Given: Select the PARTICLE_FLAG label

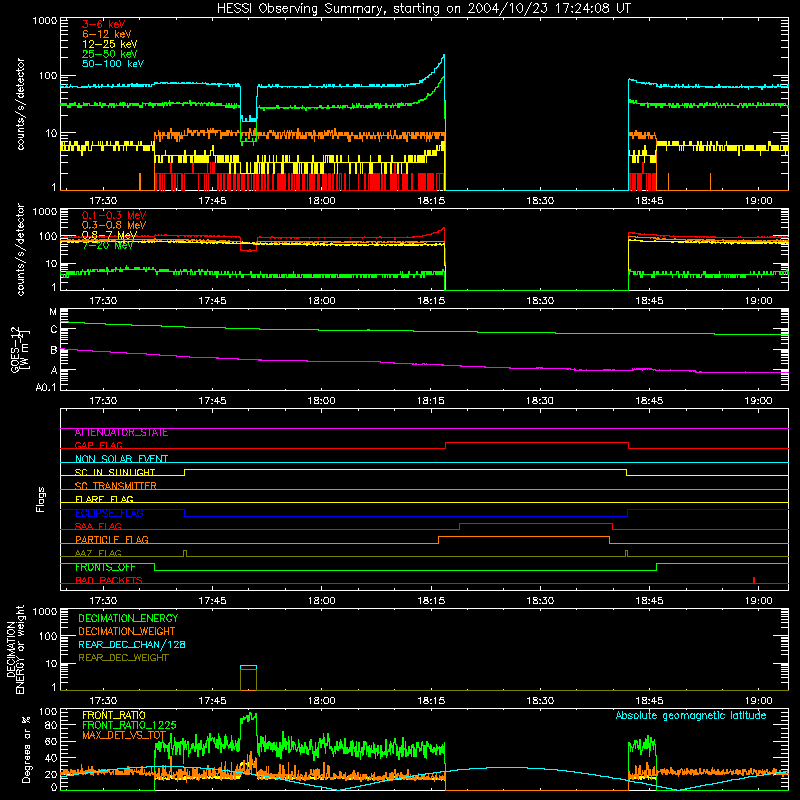Looking at the screenshot, I should (112, 540).
